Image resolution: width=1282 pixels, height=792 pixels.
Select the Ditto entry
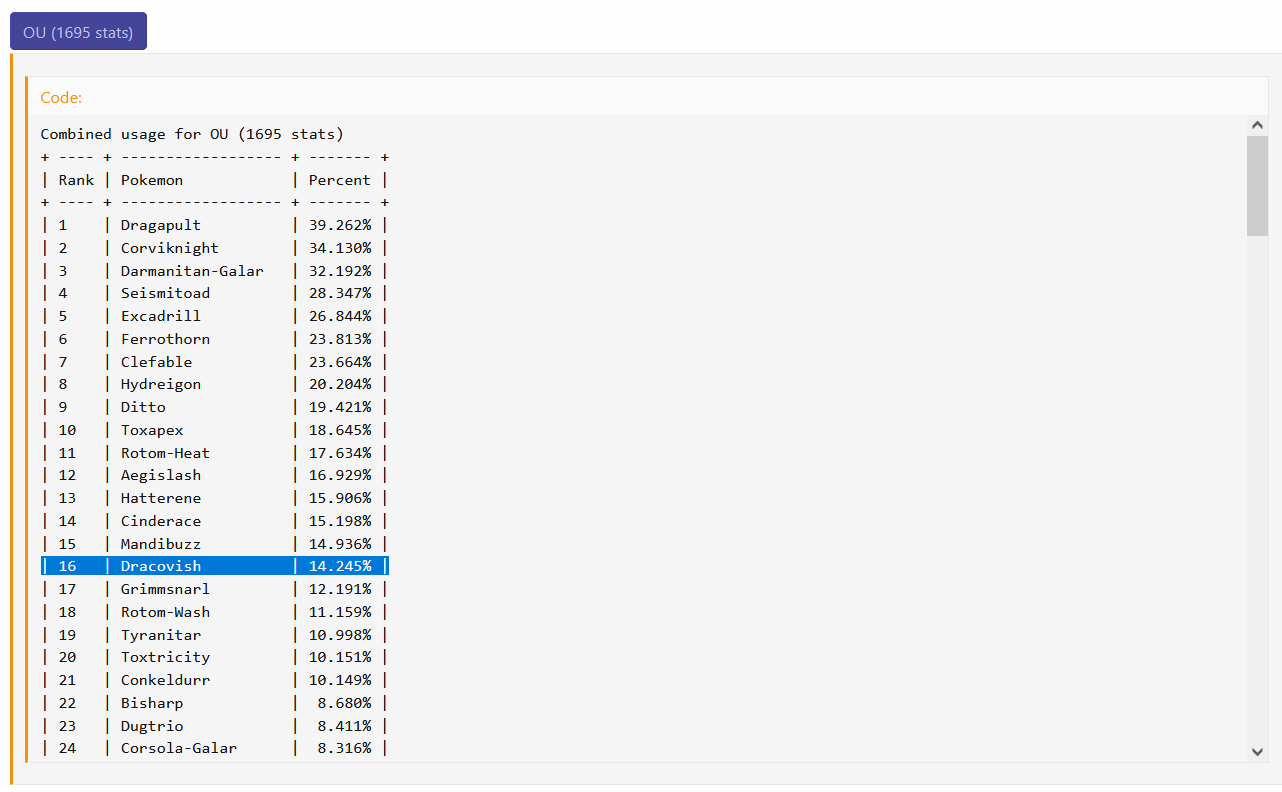point(143,407)
